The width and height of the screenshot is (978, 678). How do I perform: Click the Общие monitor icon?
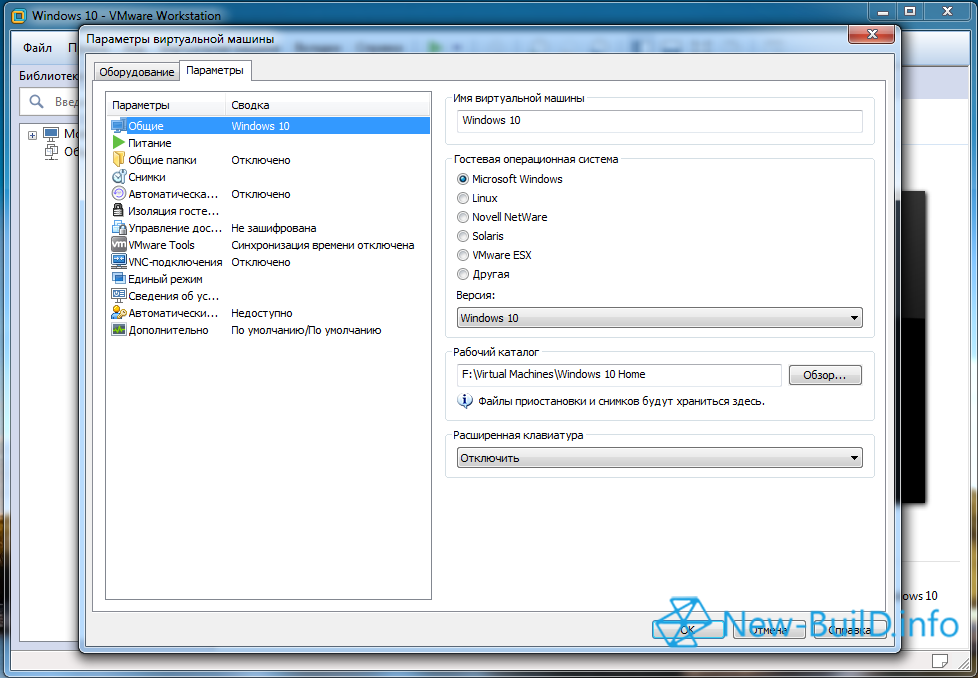point(119,125)
